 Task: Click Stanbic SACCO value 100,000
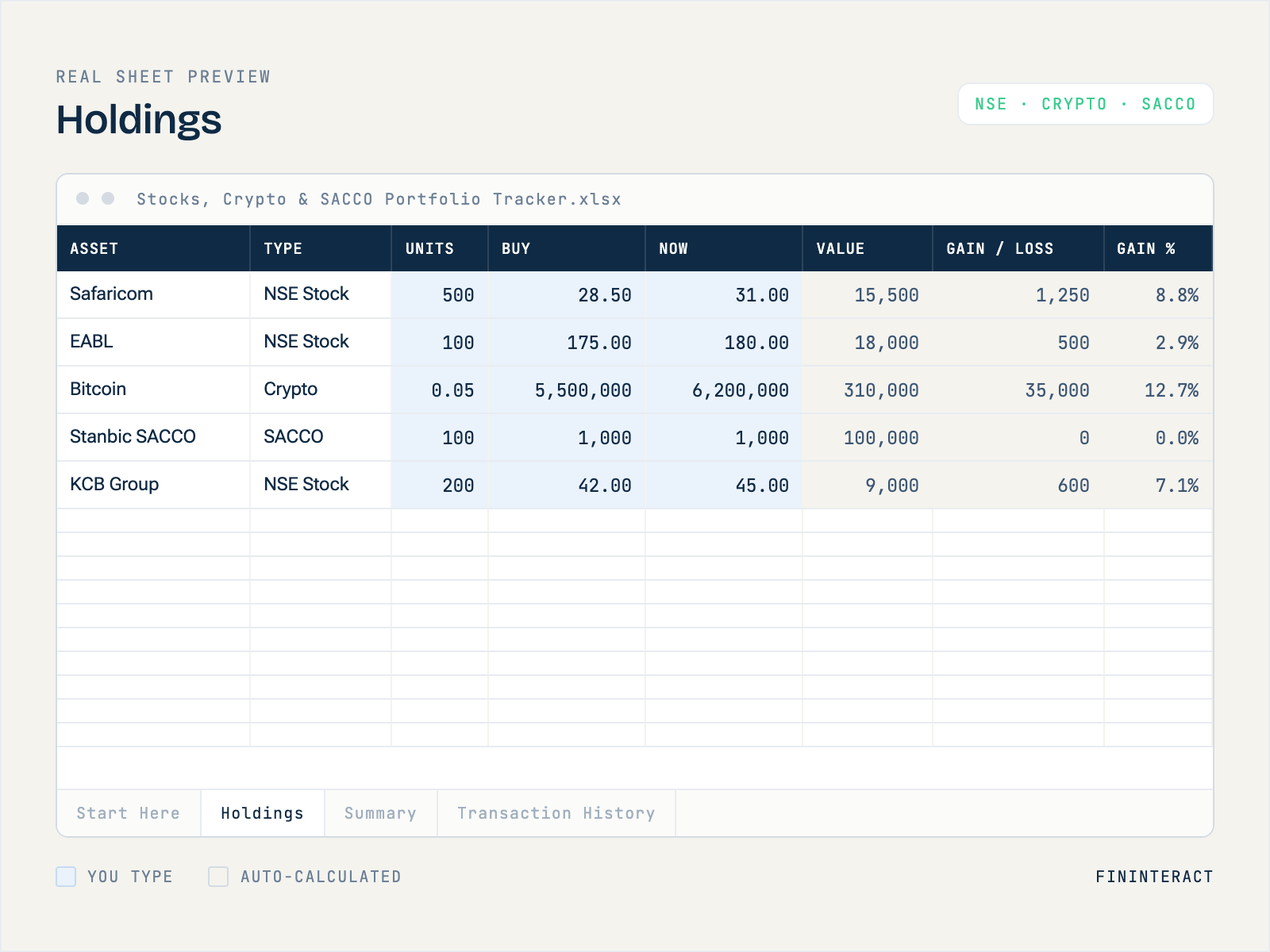[x=868, y=437]
